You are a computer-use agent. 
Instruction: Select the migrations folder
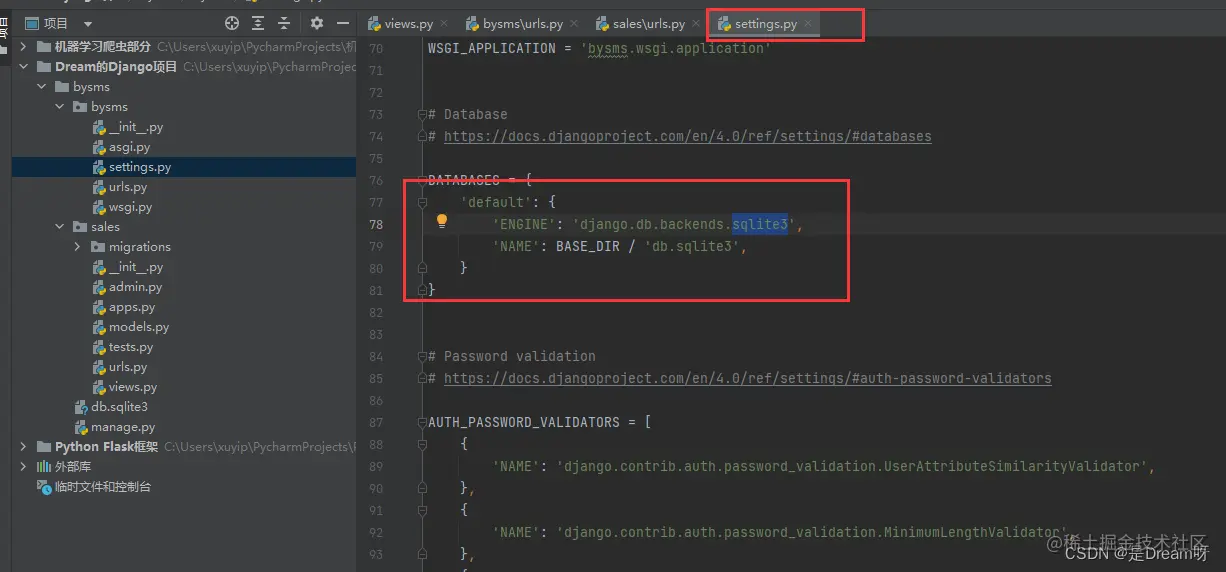(x=140, y=247)
